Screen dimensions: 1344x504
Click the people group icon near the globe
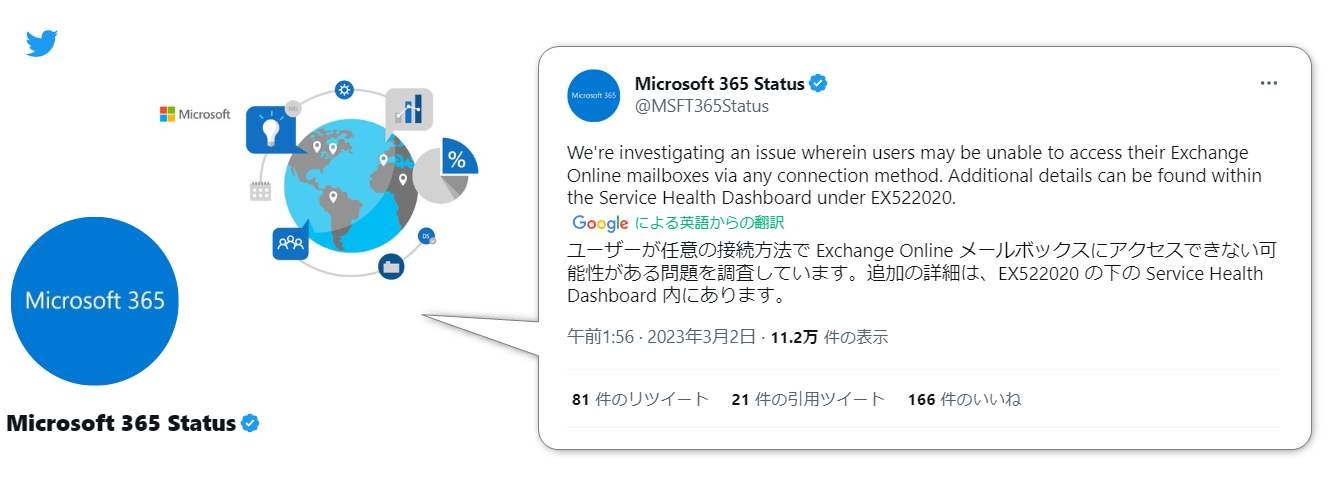click(290, 243)
